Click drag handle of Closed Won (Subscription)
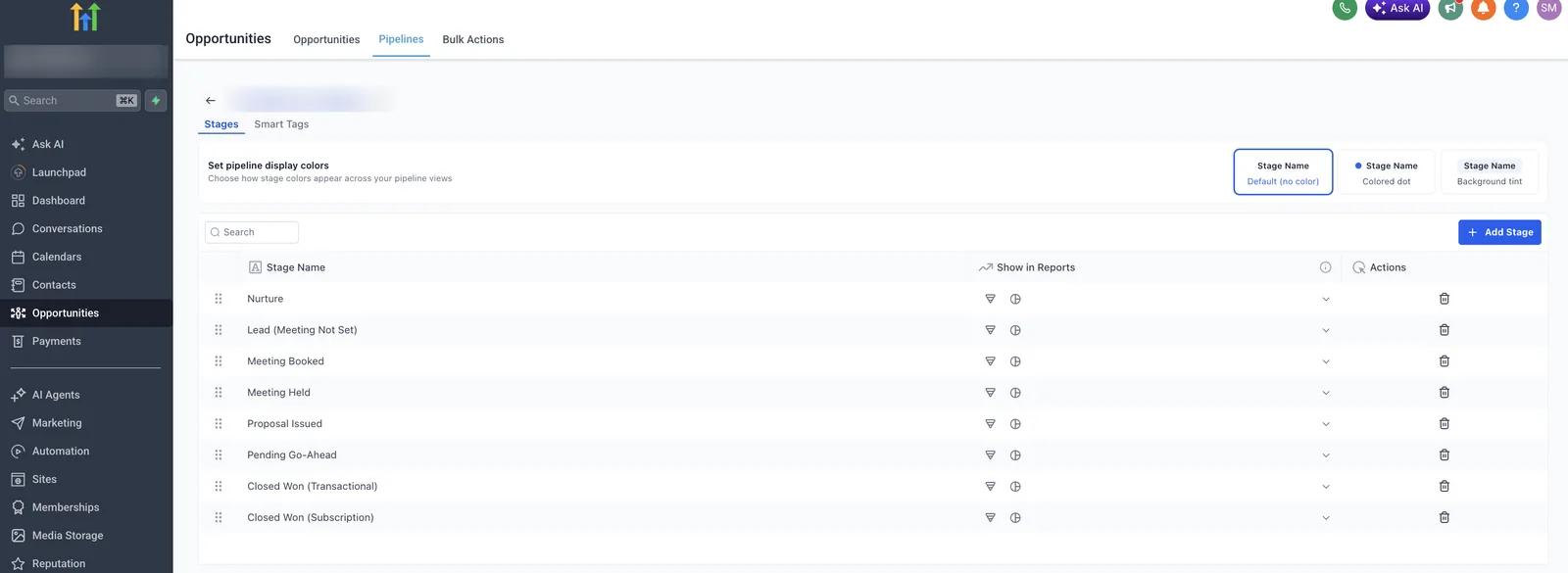The width and height of the screenshot is (1568, 573). click(219, 518)
